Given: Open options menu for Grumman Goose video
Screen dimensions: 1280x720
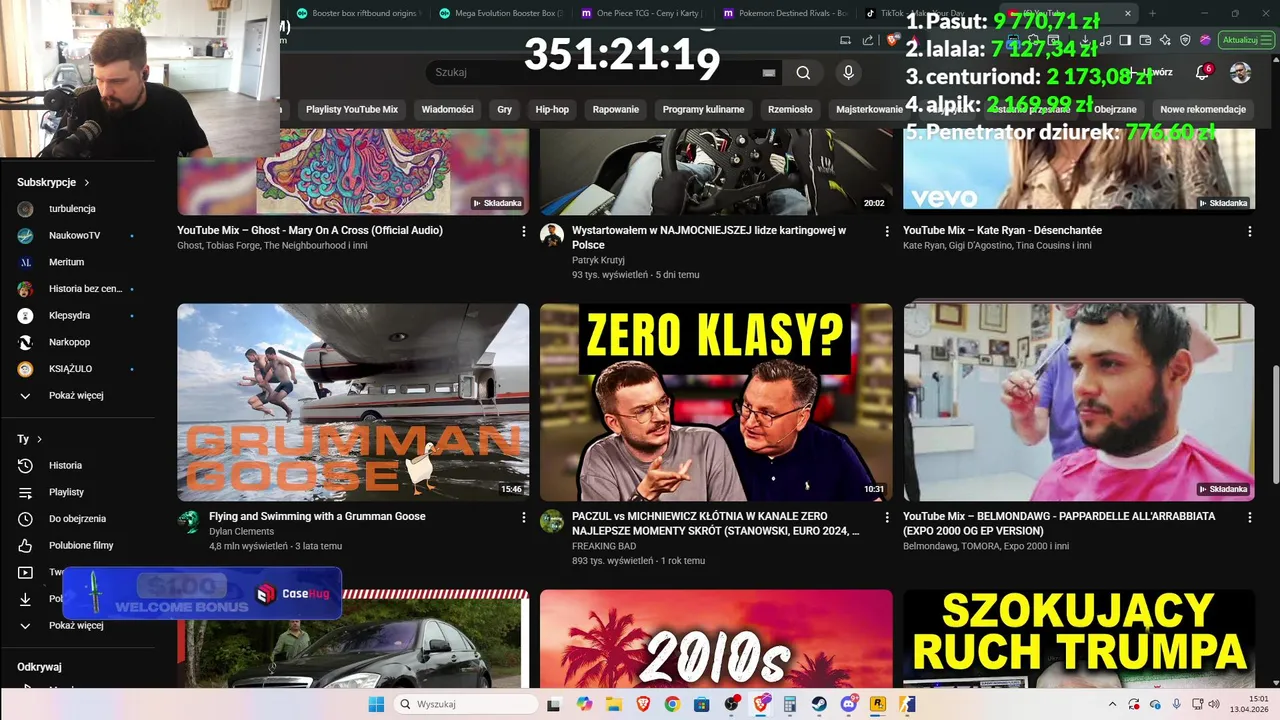Looking at the screenshot, I should coord(523,517).
